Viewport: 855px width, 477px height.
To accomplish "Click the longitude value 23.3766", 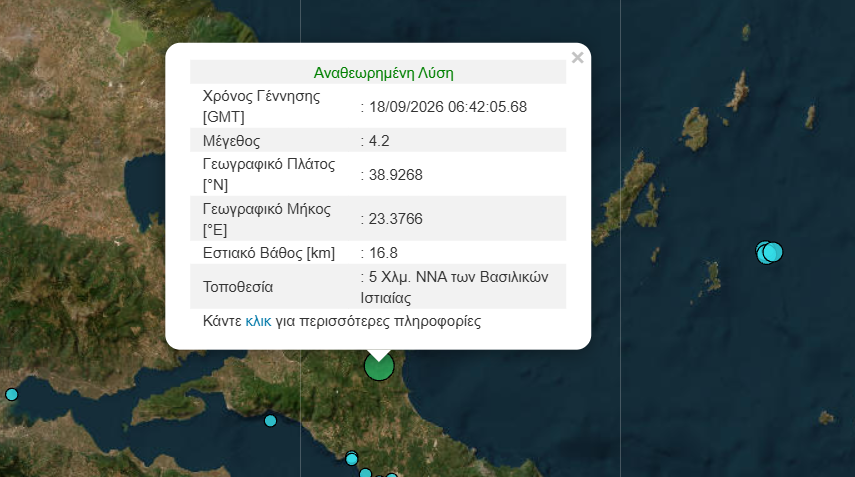I will [395, 219].
